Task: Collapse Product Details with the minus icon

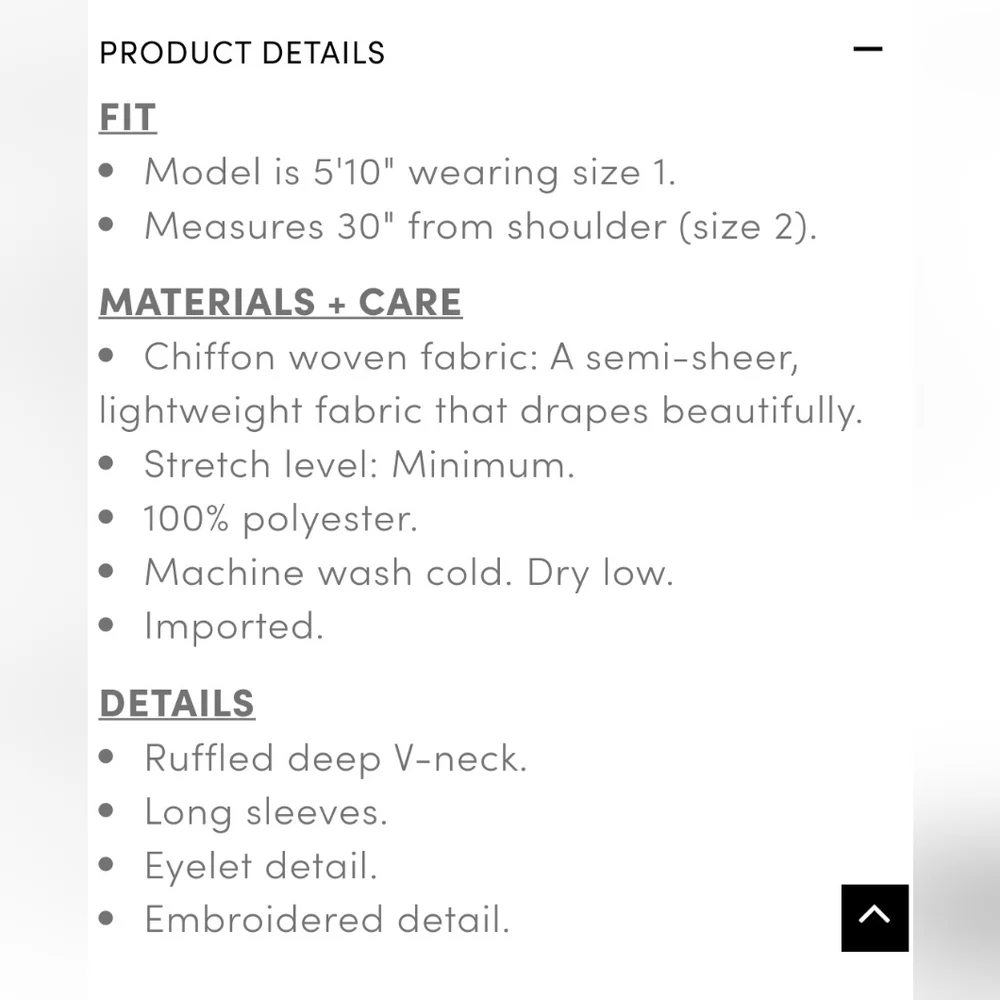Action: click(x=867, y=49)
